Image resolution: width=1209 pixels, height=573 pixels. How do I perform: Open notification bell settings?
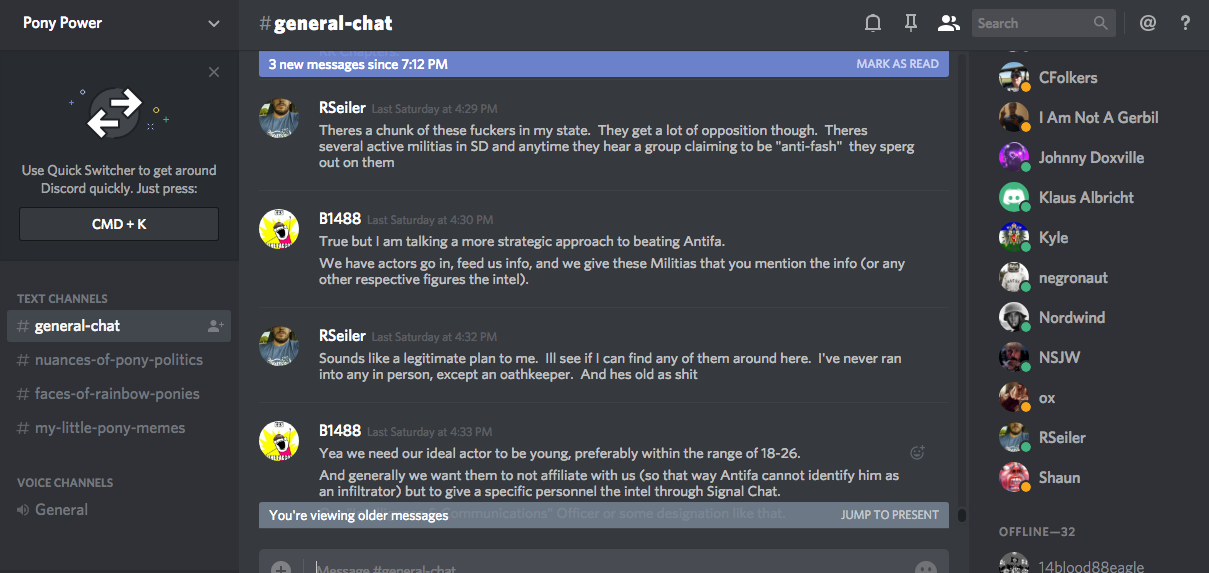(x=873, y=23)
